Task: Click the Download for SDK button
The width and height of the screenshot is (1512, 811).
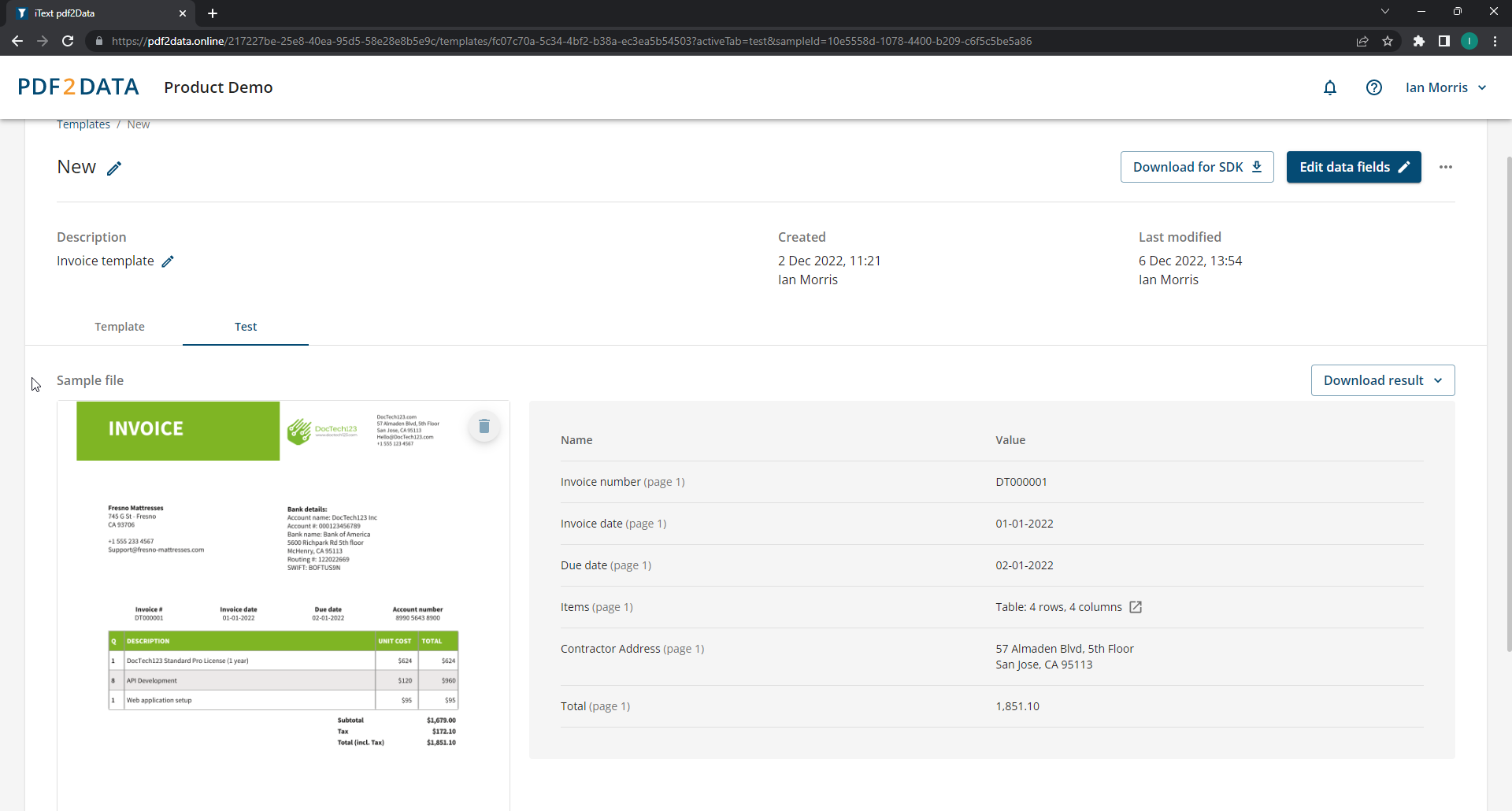Action: tap(1196, 167)
